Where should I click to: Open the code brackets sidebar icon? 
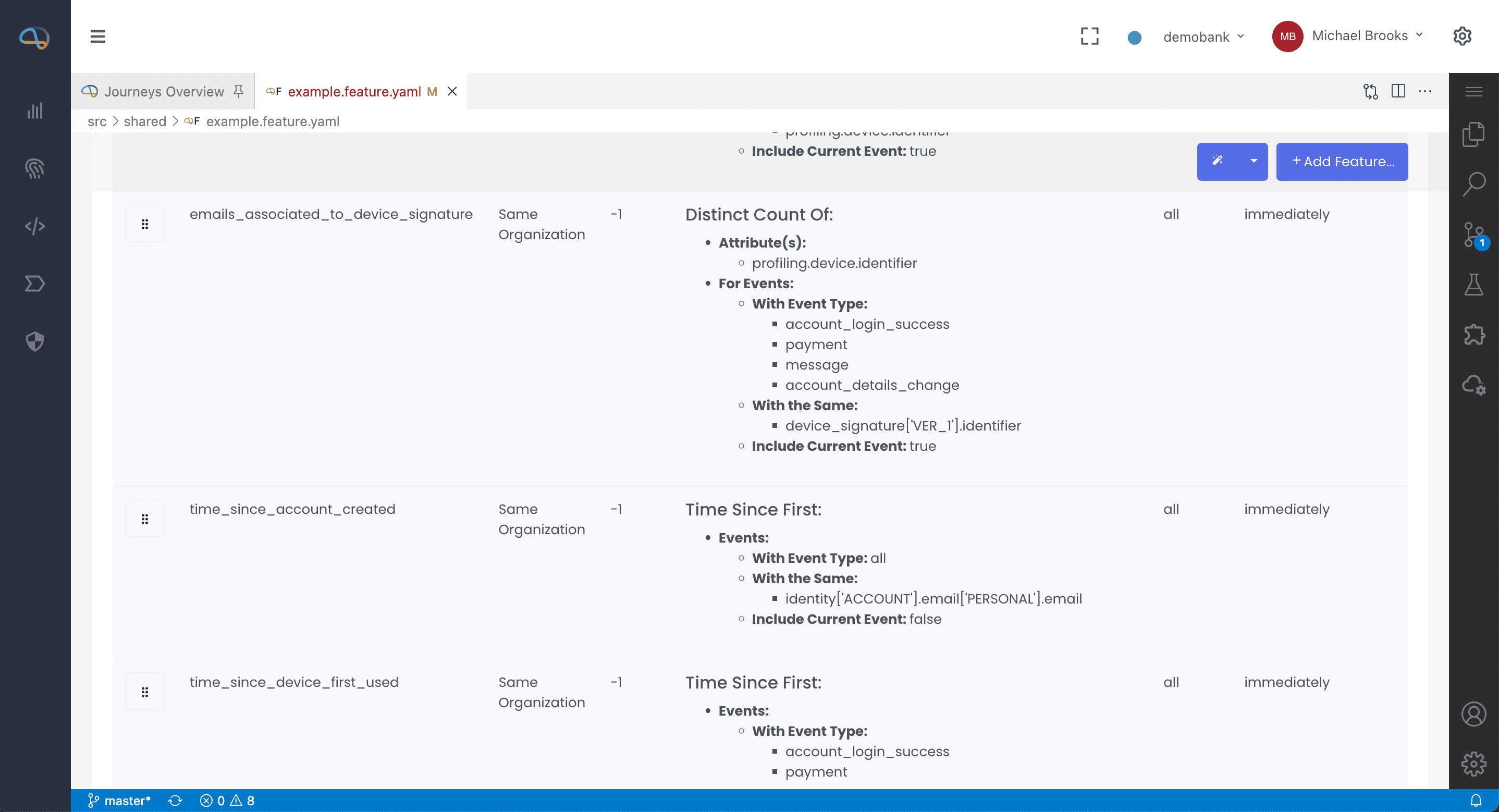(35, 226)
